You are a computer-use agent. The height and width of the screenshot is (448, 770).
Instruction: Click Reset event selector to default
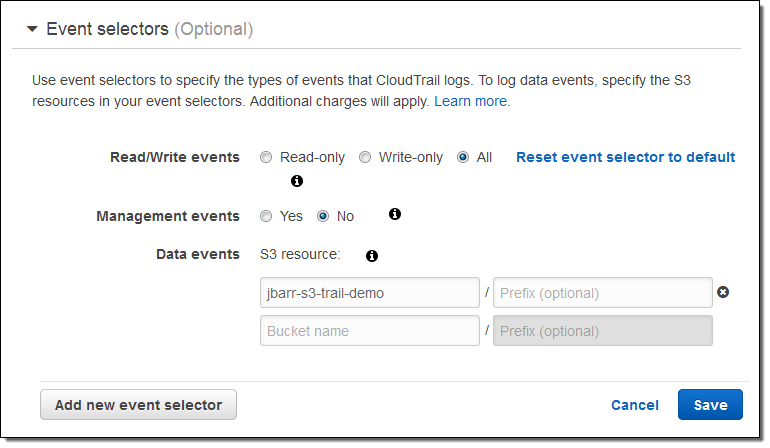625,157
